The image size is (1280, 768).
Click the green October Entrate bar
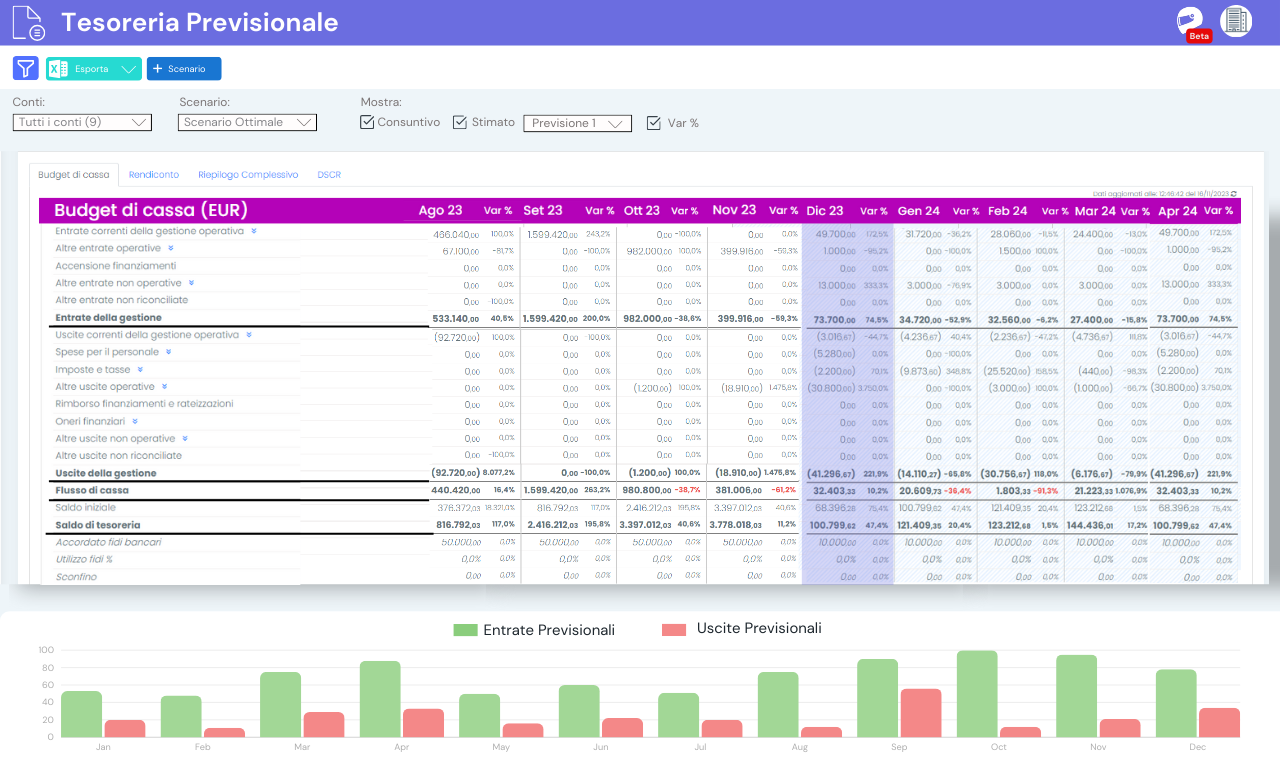(977, 694)
